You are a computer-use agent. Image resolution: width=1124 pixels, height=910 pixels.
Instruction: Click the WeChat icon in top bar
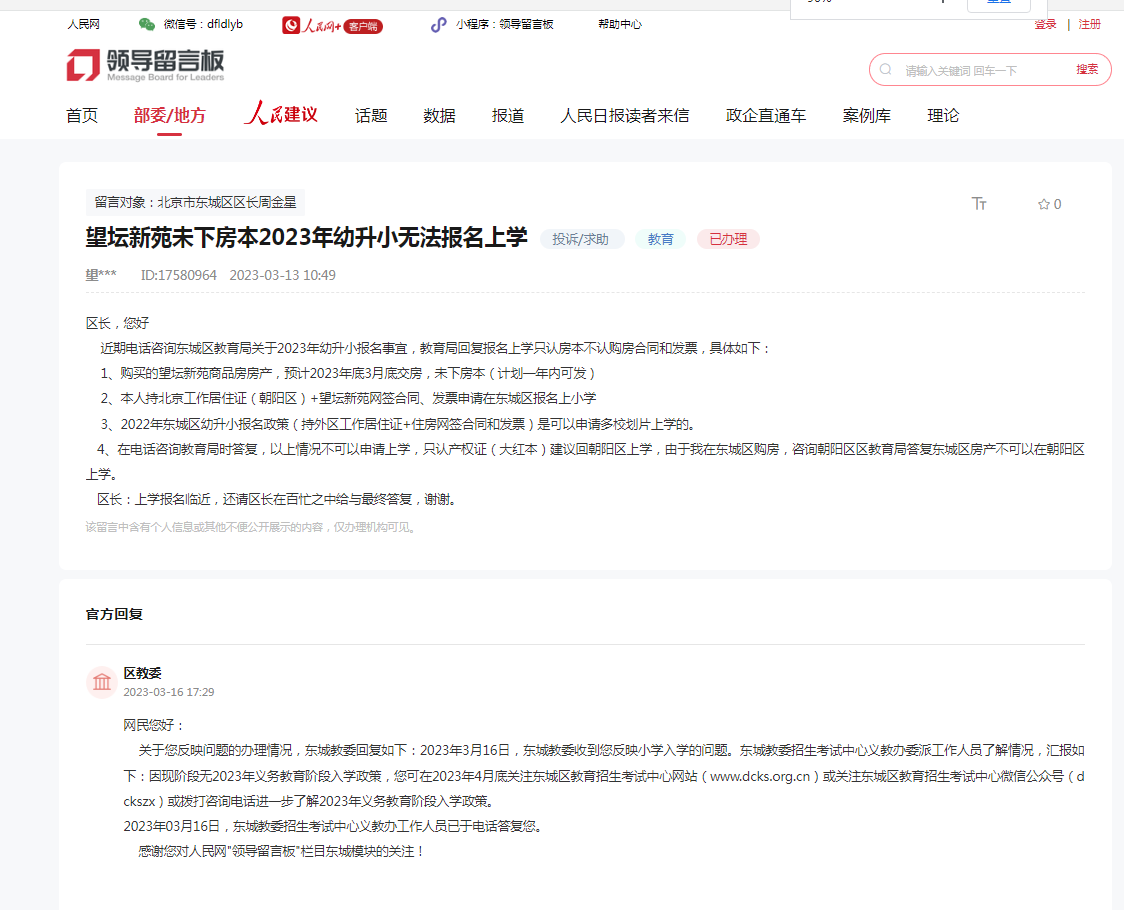pyautogui.click(x=147, y=24)
